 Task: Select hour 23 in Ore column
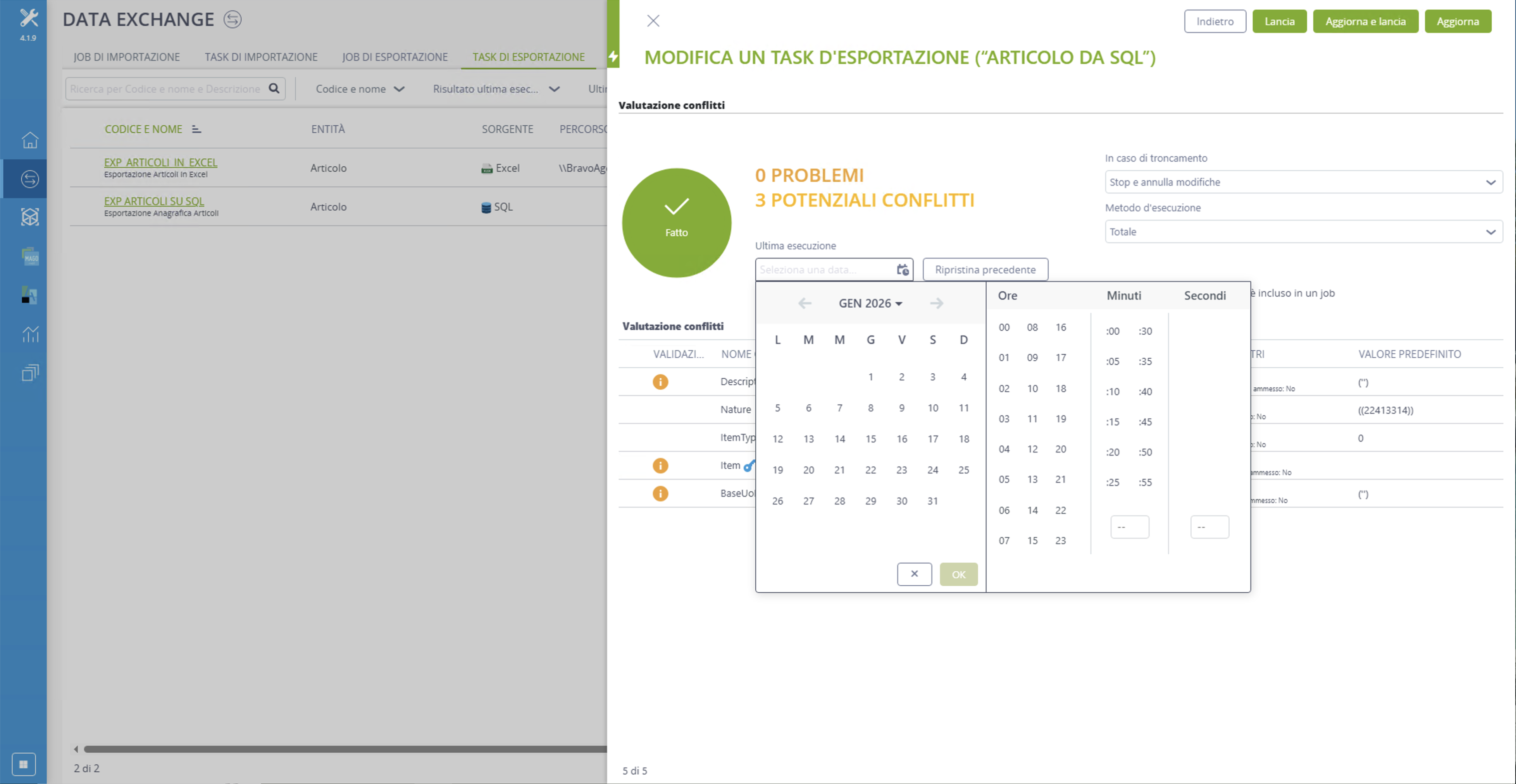pos(1060,540)
